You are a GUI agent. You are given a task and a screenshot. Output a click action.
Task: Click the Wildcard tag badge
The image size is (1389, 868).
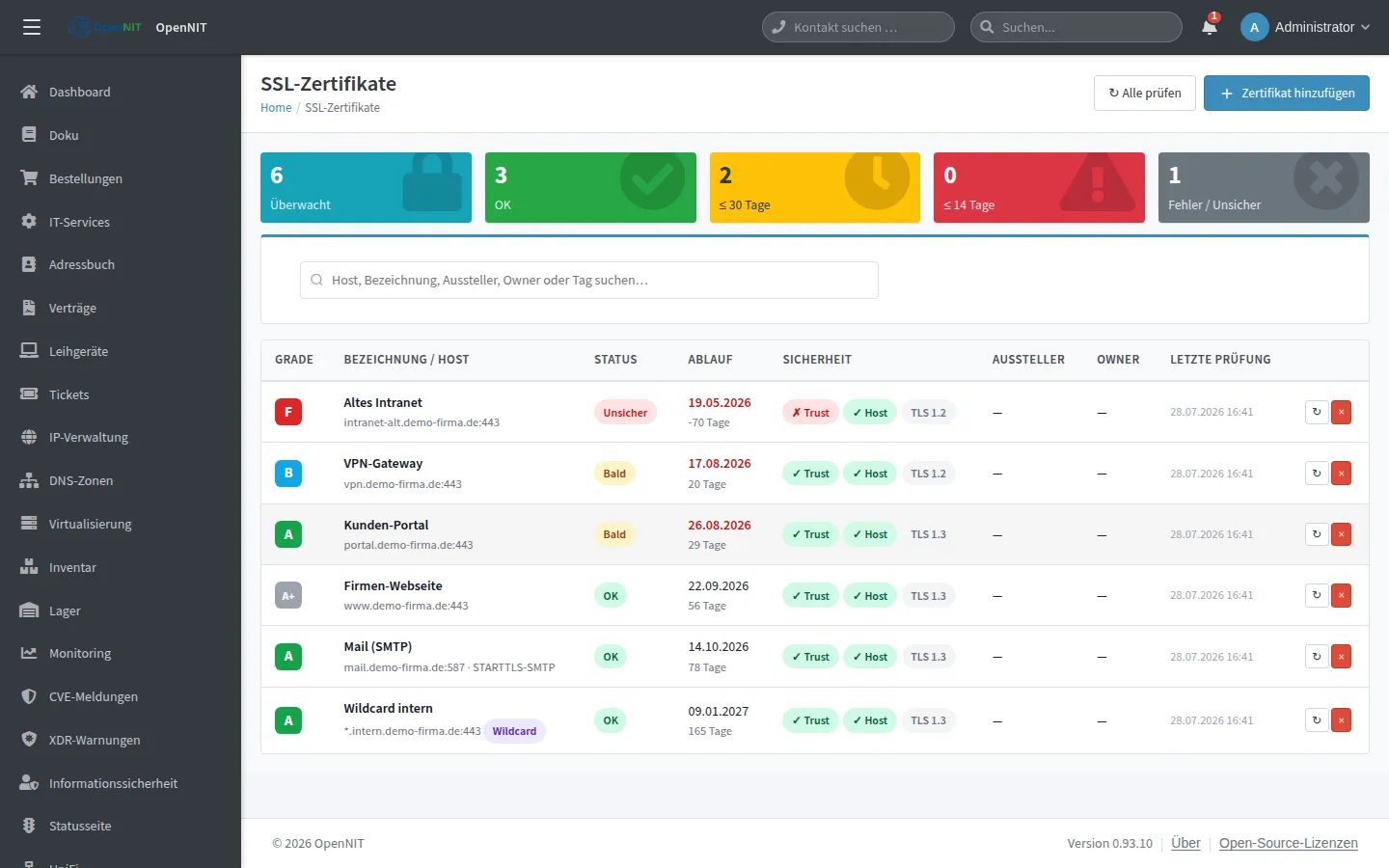point(514,731)
